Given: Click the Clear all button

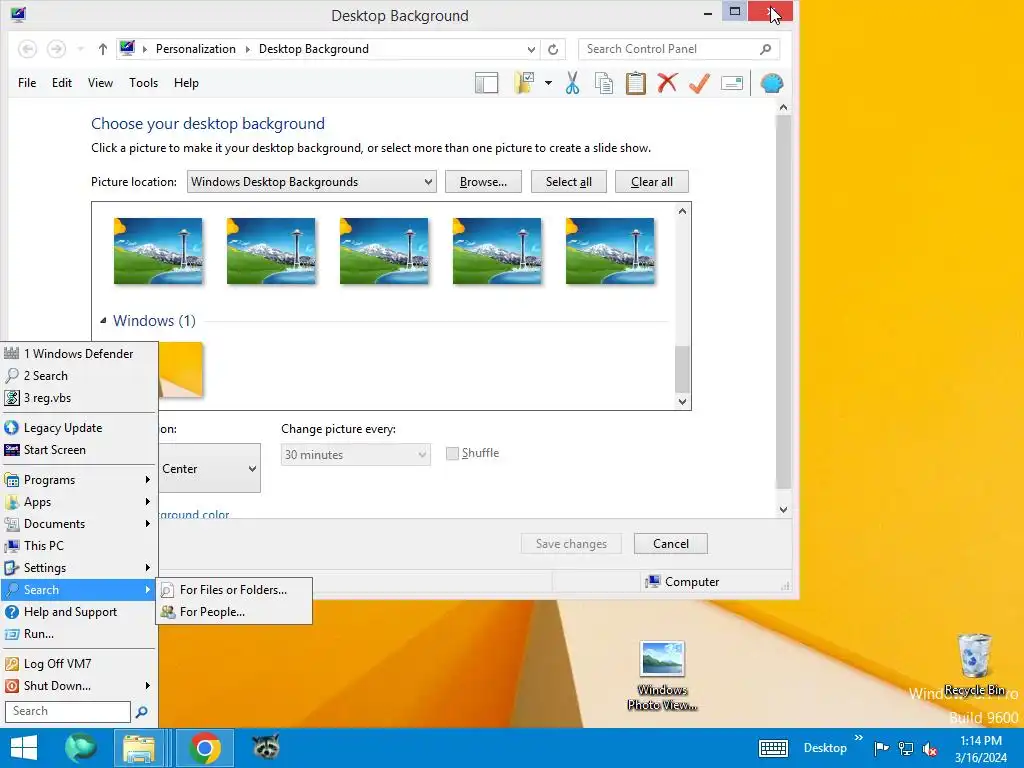Looking at the screenshot, I should [x=652, y=182].
